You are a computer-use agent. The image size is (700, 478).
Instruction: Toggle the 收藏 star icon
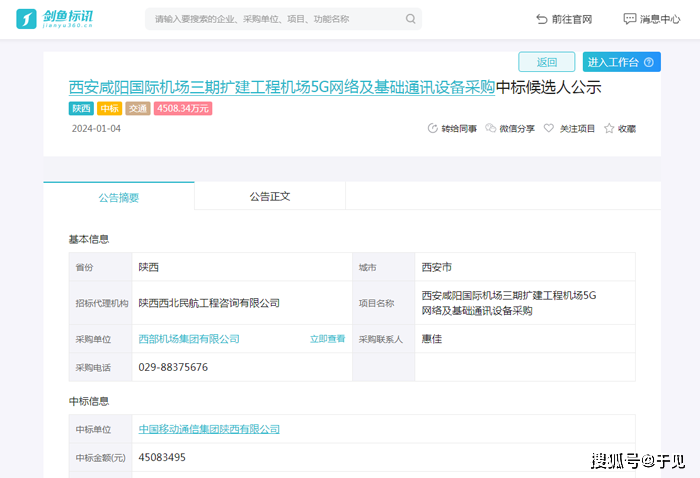tap(609, 128)
